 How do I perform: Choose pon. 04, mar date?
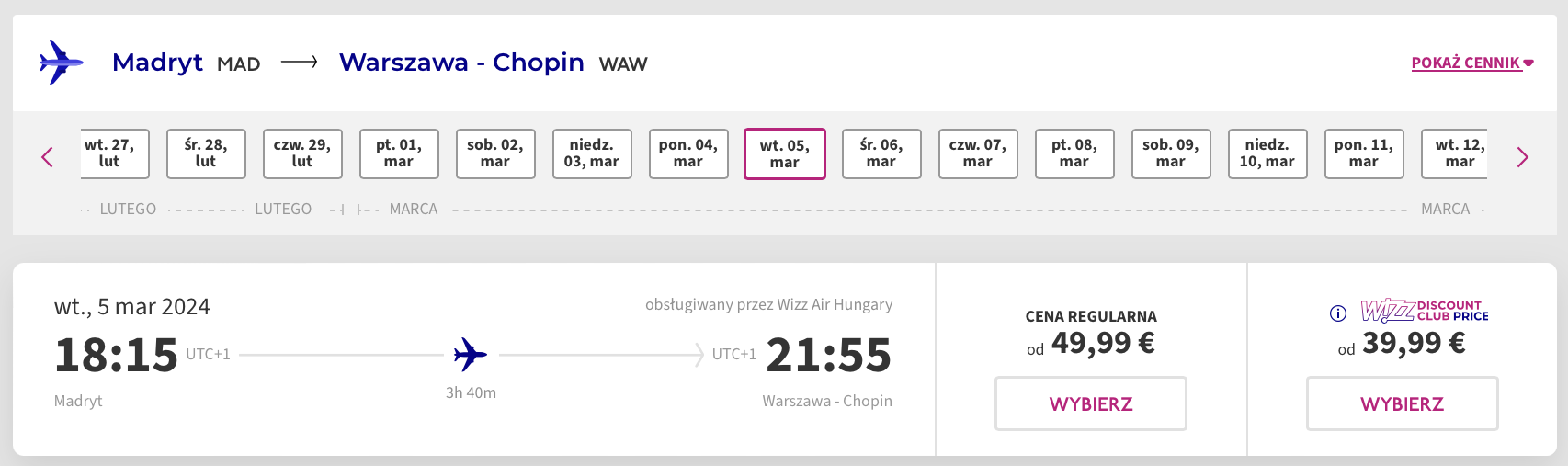(688, 153)
